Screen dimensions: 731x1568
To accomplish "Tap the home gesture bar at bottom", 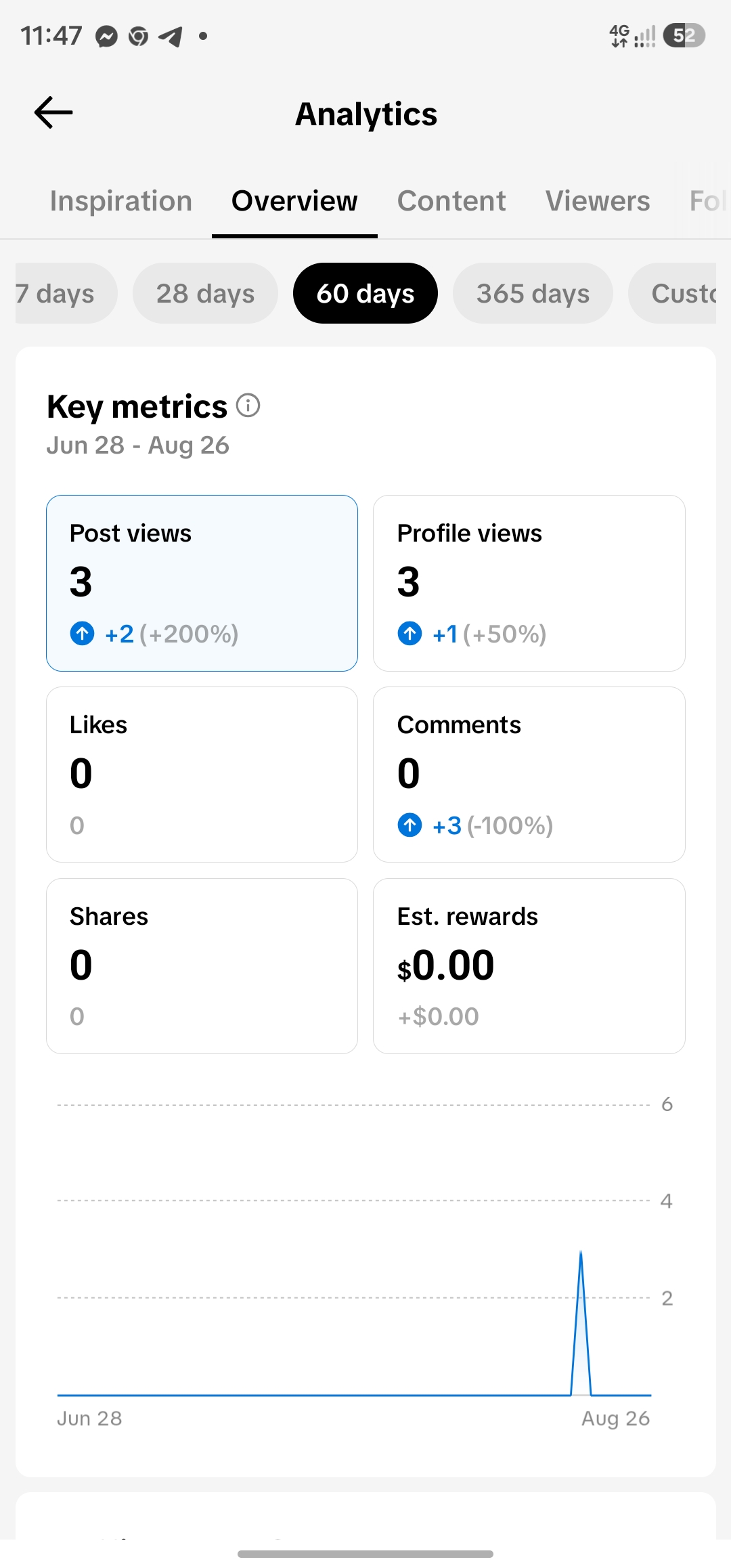I will click(x=365, y=1554).
